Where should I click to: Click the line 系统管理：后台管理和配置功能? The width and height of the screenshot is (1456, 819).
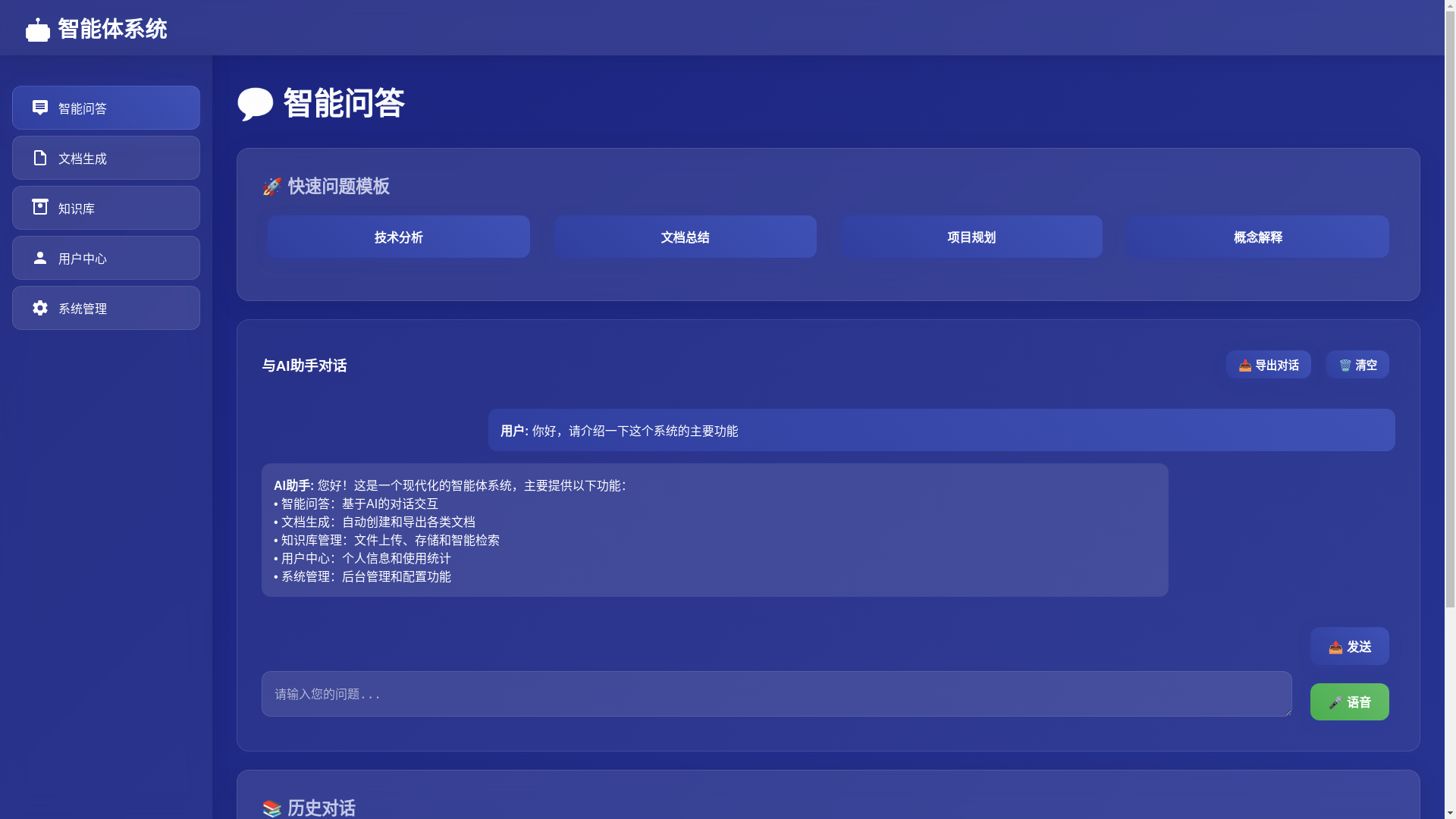click(x=362, y=576)
